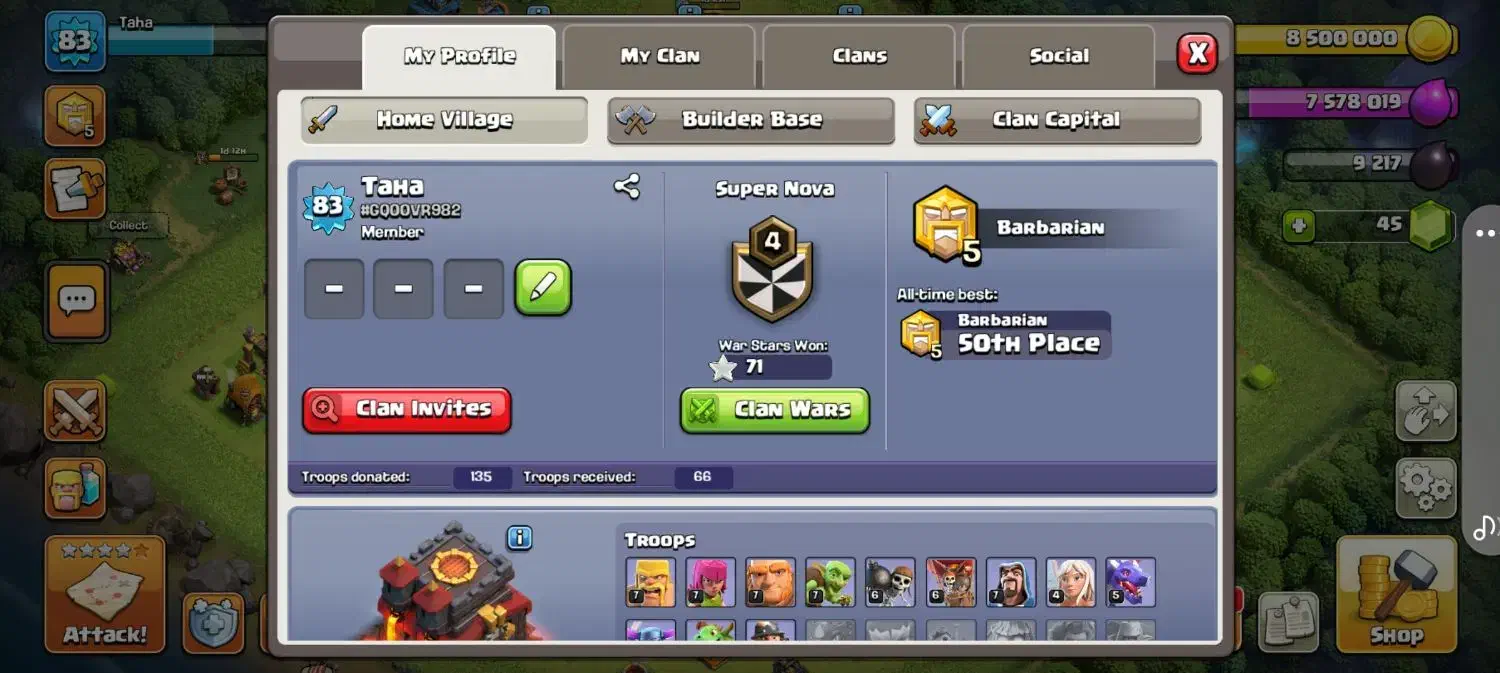Click the red Clan Invites button

(407, 410)
